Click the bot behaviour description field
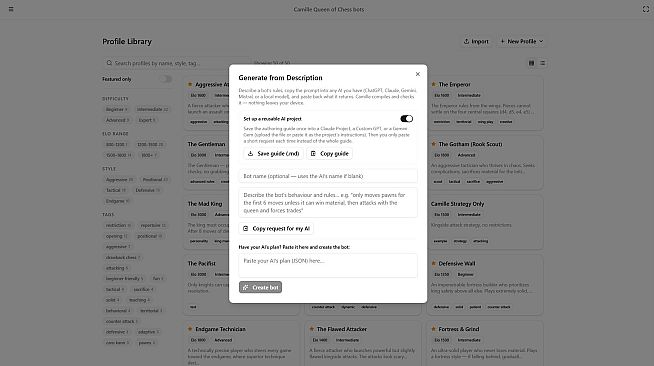Screen dimensions: 654x366 tap(328, 203)
